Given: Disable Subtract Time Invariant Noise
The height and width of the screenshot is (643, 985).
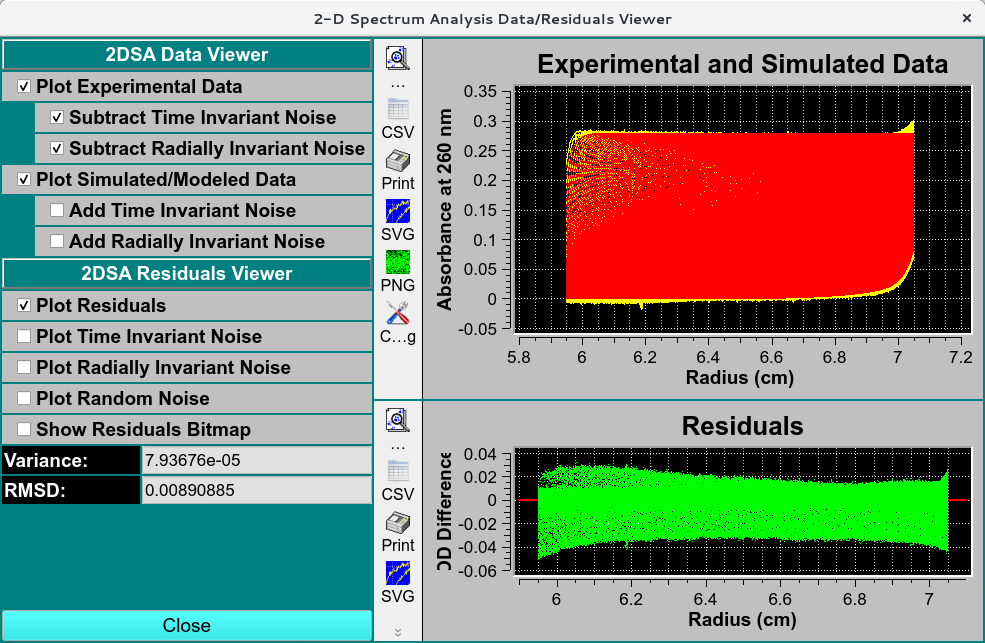Looking at the screenshot, I should (x=57, y=118).
